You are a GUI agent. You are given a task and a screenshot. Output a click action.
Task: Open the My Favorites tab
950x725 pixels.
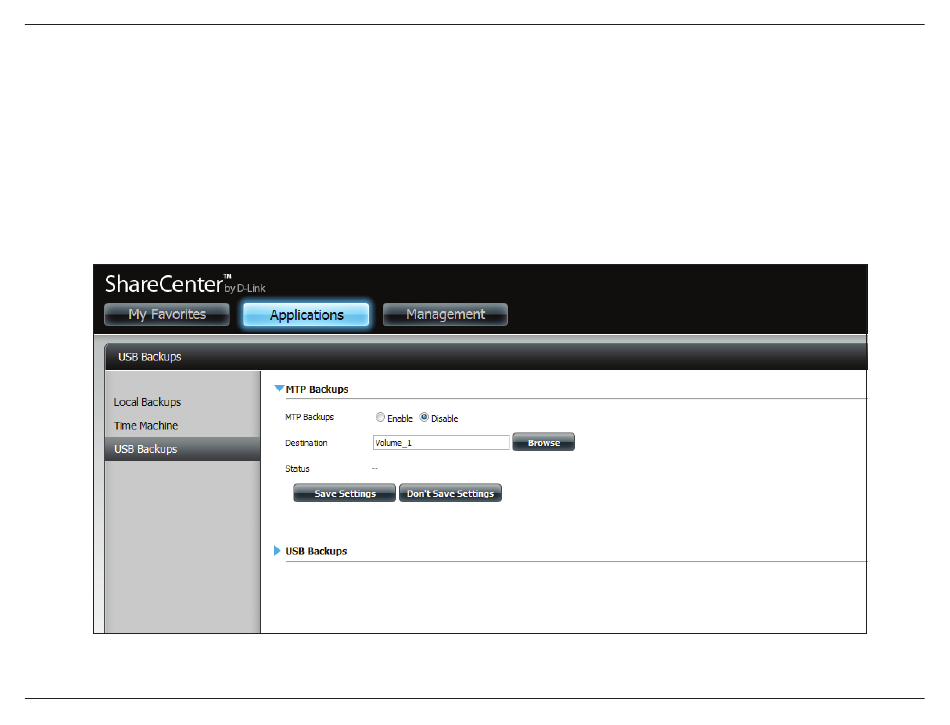[x=167, y=314]
